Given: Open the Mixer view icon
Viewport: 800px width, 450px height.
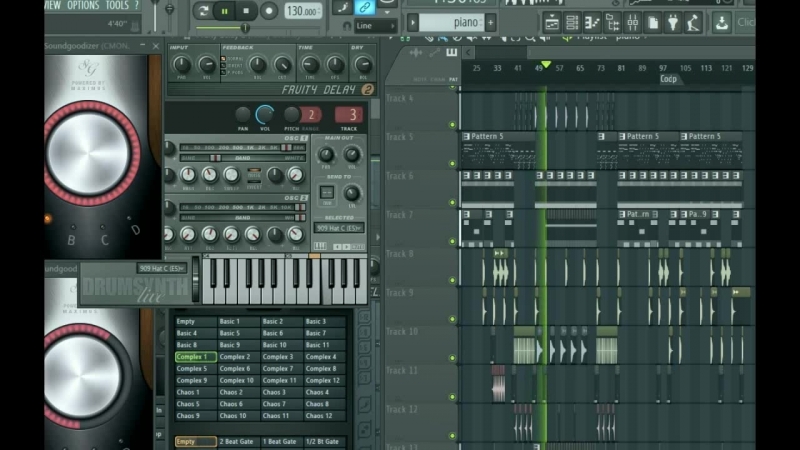Looking at the screenshot, I should pyautogui.click(x=633, y=22).
